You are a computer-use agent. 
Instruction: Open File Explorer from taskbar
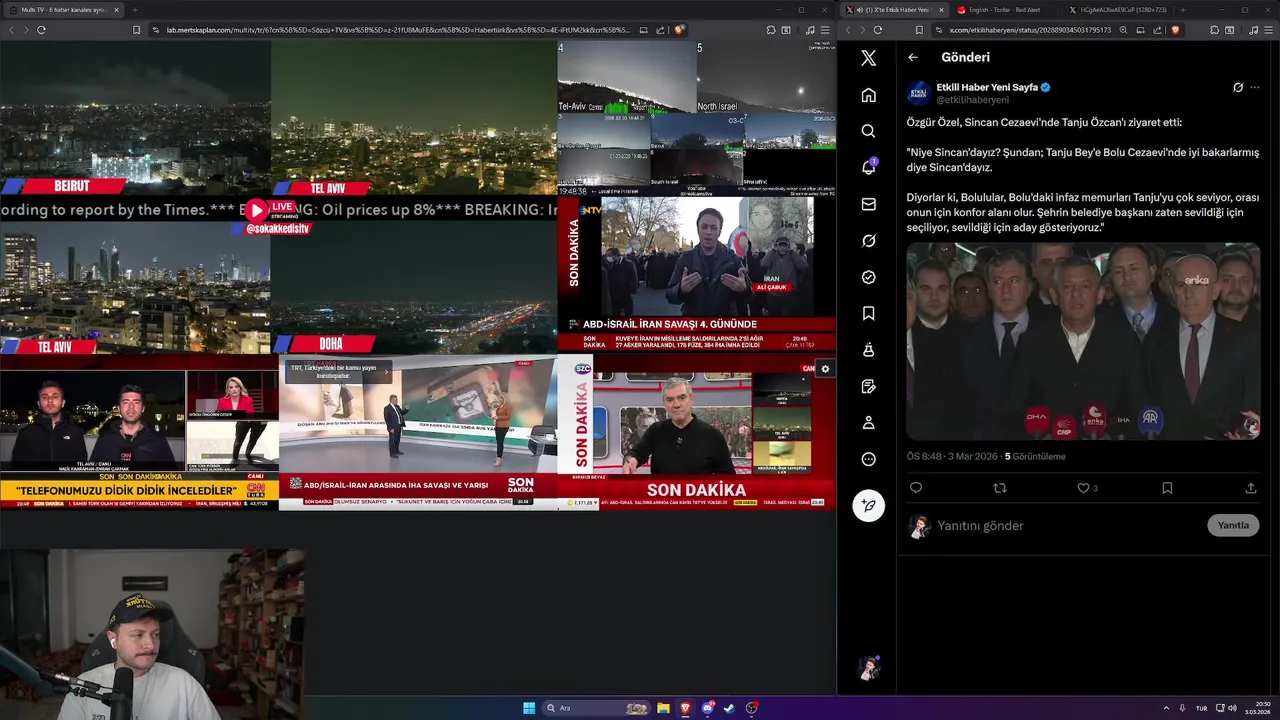point(663,708)
